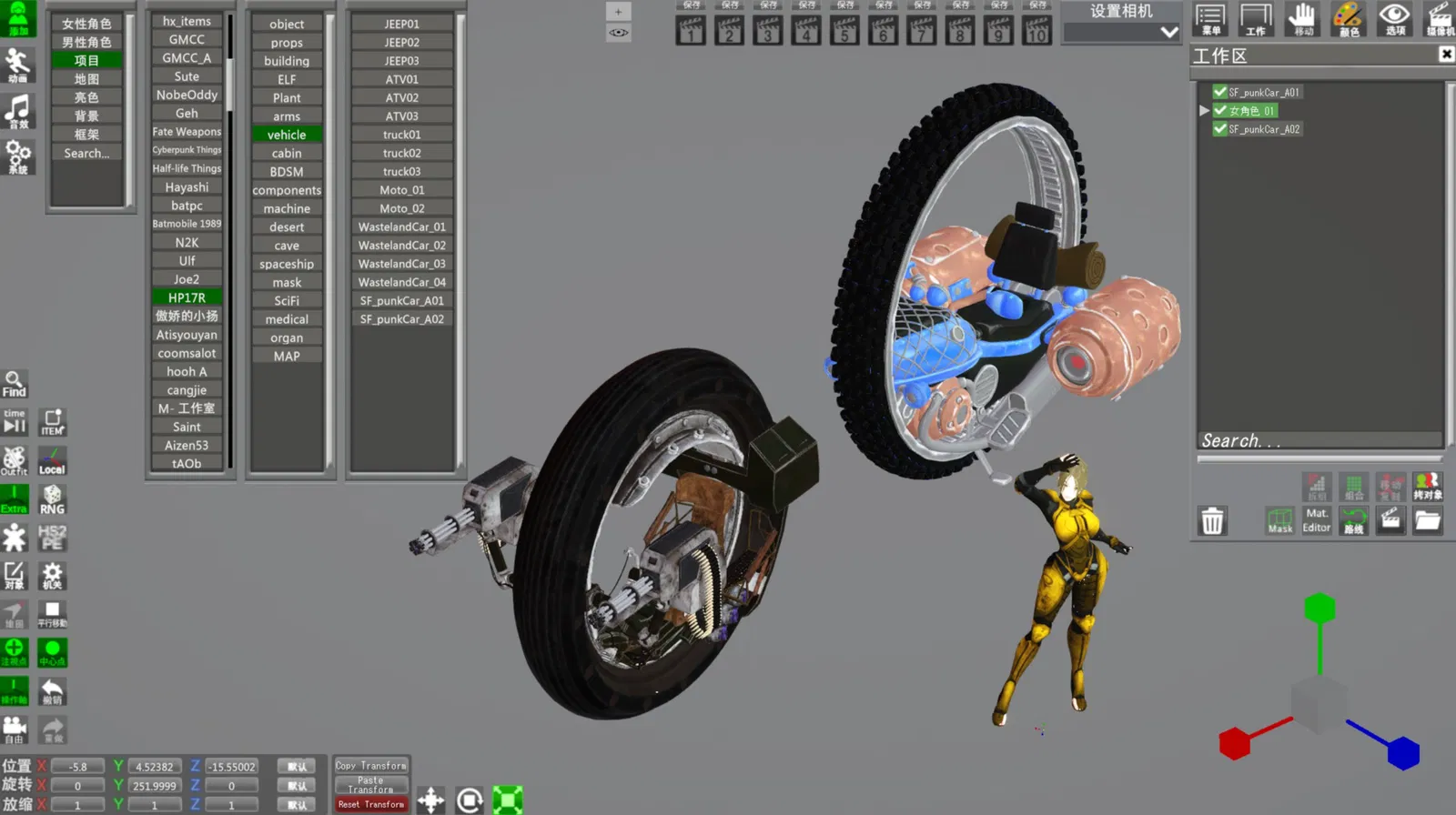Viewport: 1456px width, 815px height.
Task: Open the 音效 music note sidebar icon
Action: [x=17, y=111]
